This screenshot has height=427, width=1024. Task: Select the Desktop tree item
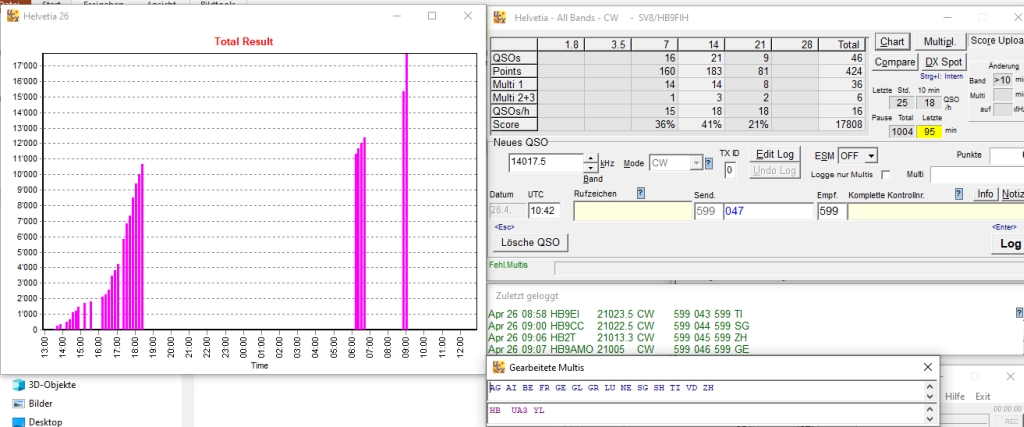(37, 422)
